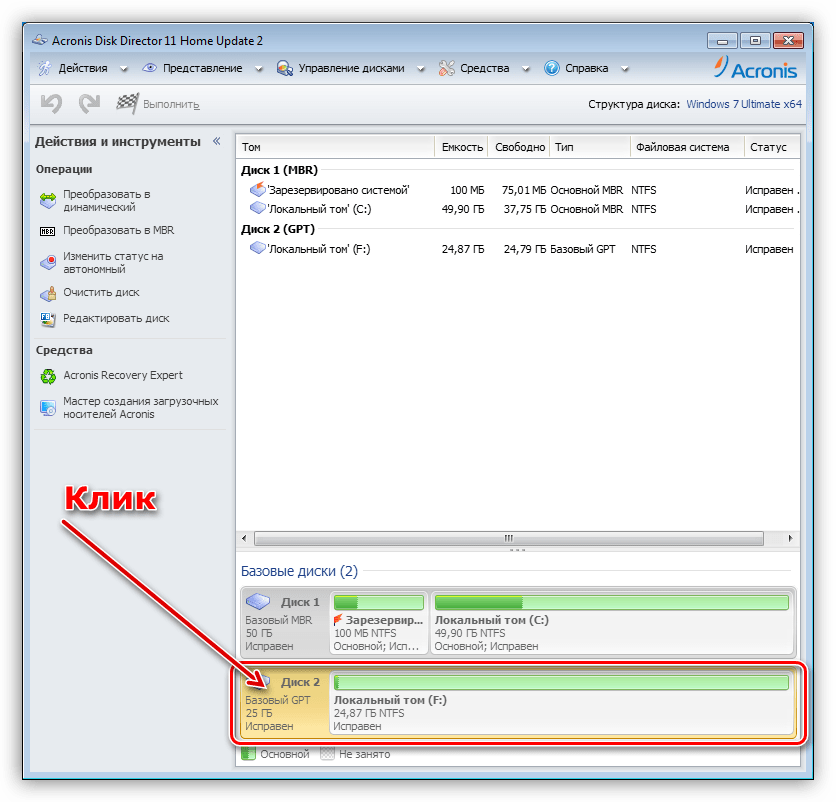Click the Convert to dynamic icon
The image size is (836, 802).
[x=48, y=200]
